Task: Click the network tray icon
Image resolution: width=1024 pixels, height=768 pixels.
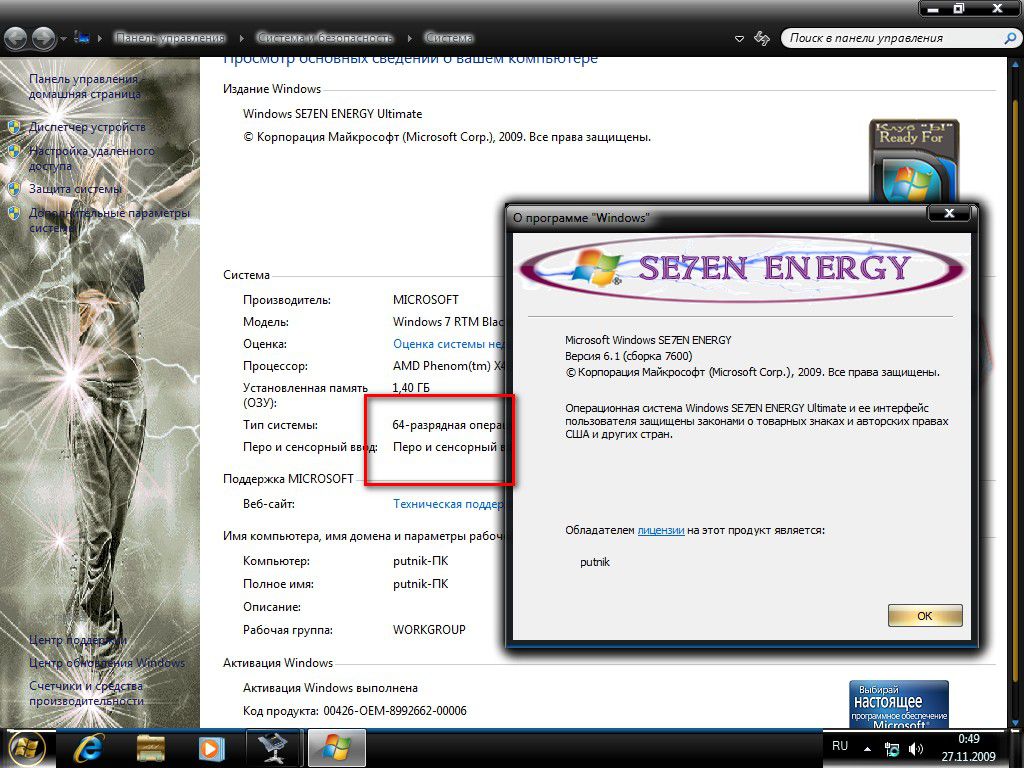Action: (891, 749)
